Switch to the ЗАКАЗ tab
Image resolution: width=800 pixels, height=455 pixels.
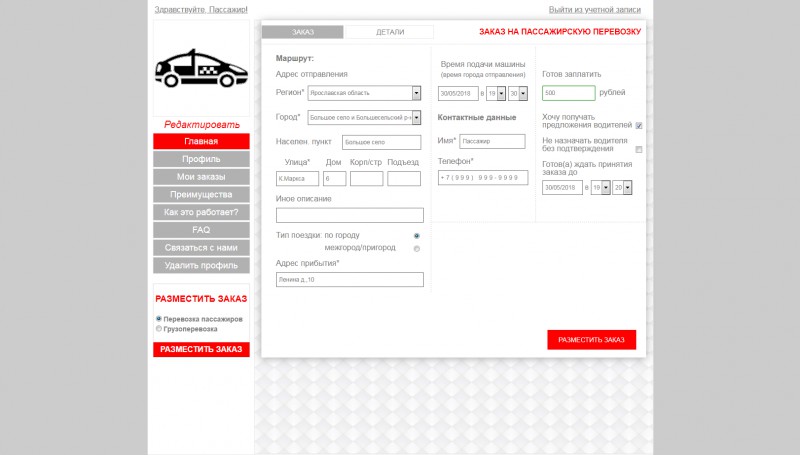coord(303,32)
